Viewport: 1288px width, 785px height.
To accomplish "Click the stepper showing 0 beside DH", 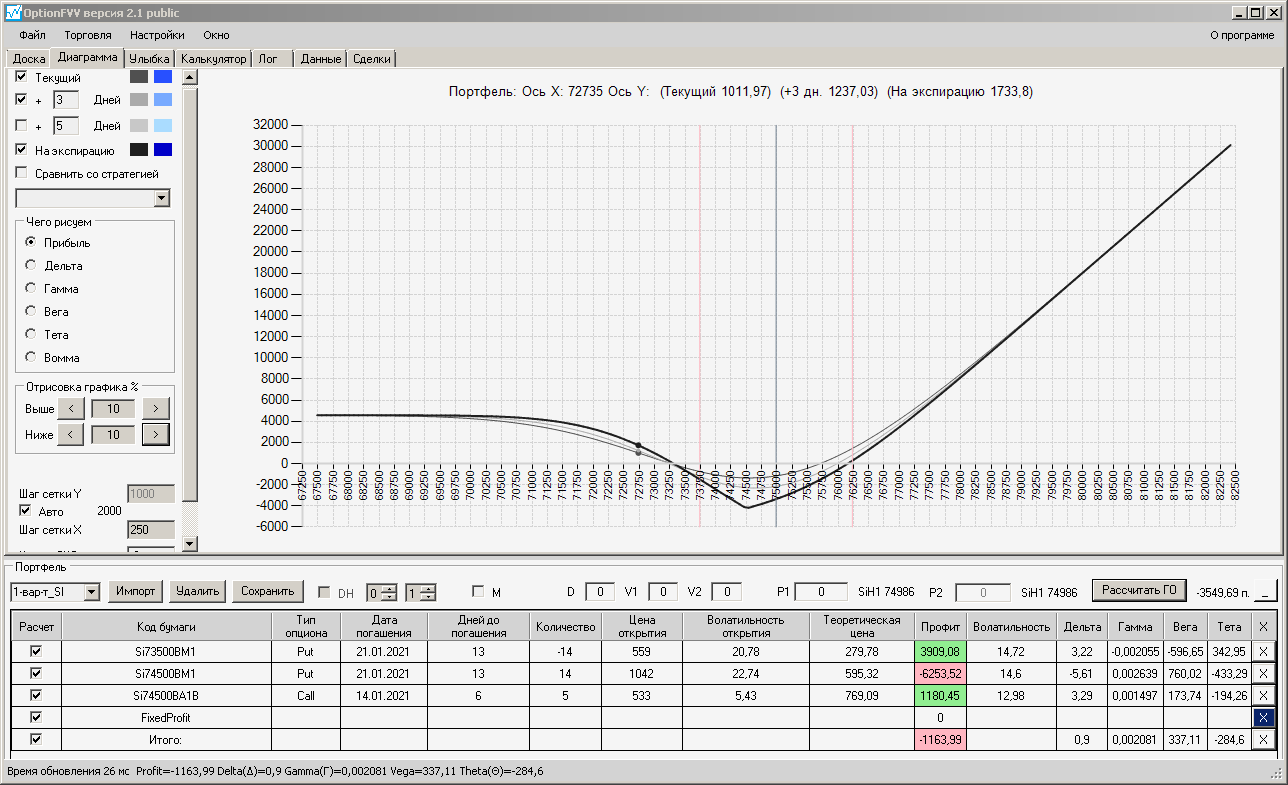I will pos(381,592).
